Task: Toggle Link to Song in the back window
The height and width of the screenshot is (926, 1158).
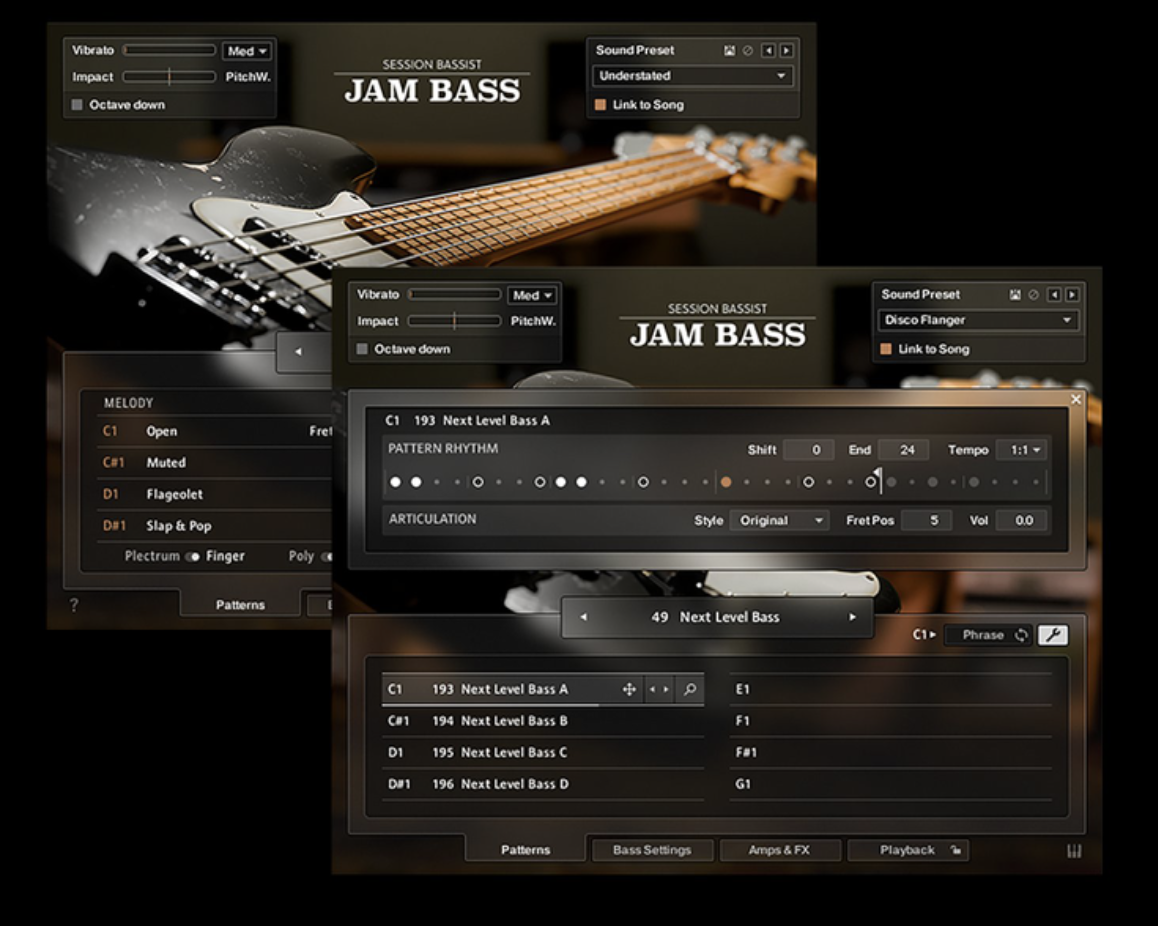Action: (600, 105)
